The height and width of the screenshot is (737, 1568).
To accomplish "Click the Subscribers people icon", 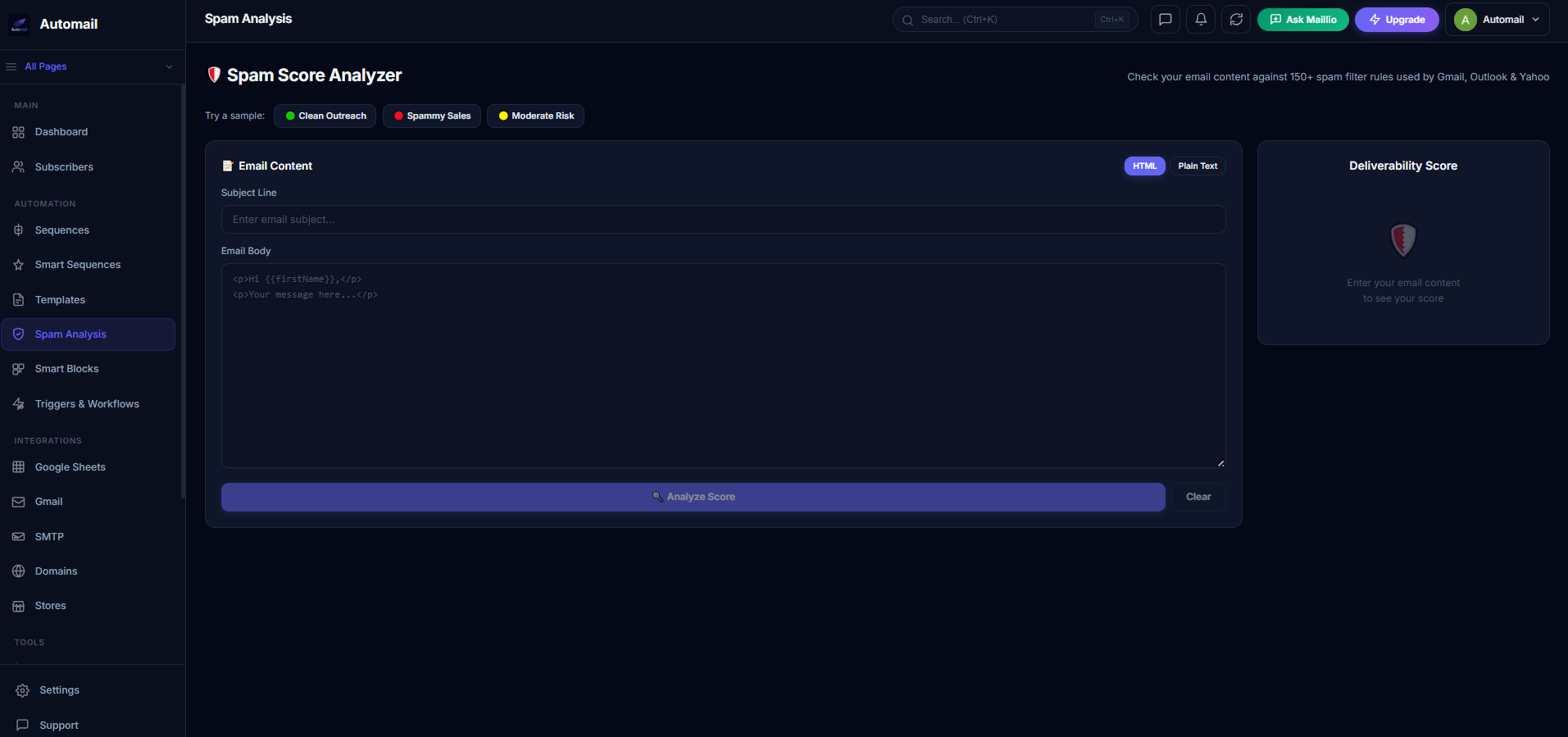I will (18, 166).
